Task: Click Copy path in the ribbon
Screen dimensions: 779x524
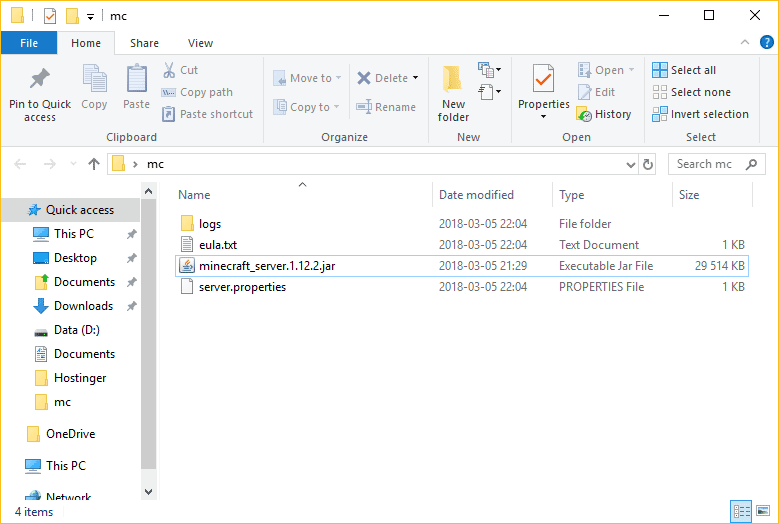Action: [197, 92]
